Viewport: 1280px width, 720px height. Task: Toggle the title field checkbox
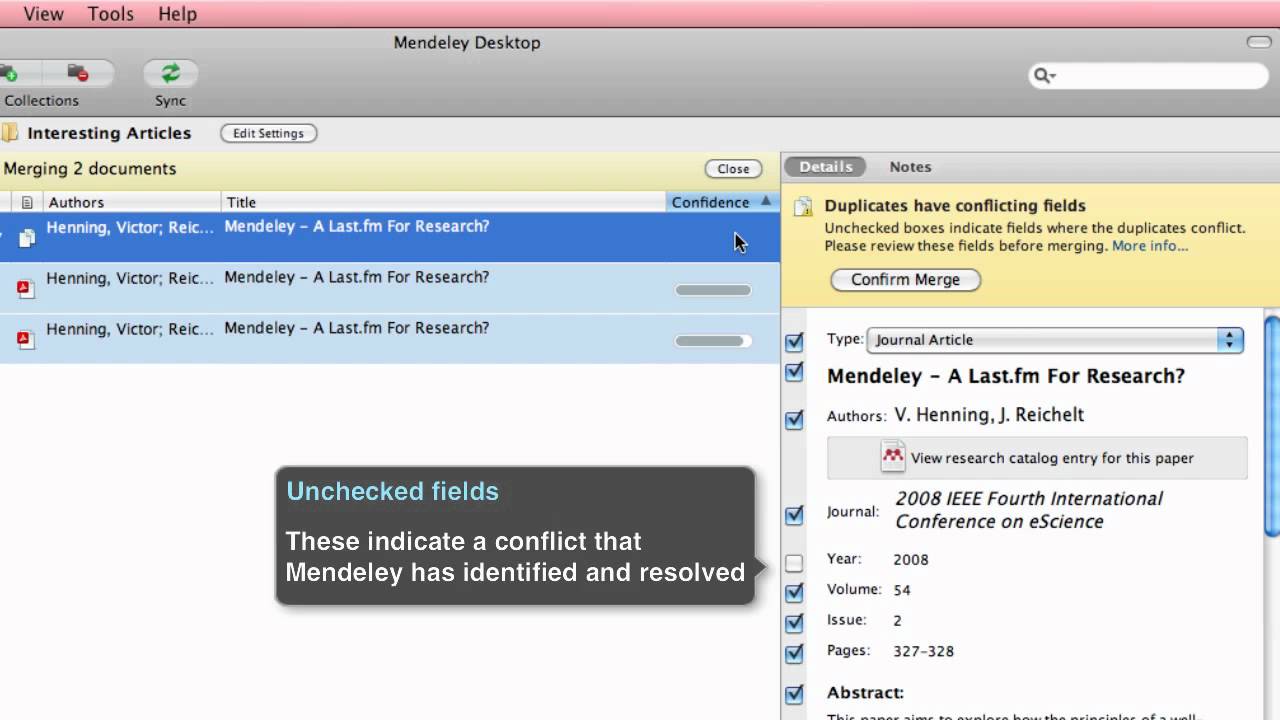[794, 372]
